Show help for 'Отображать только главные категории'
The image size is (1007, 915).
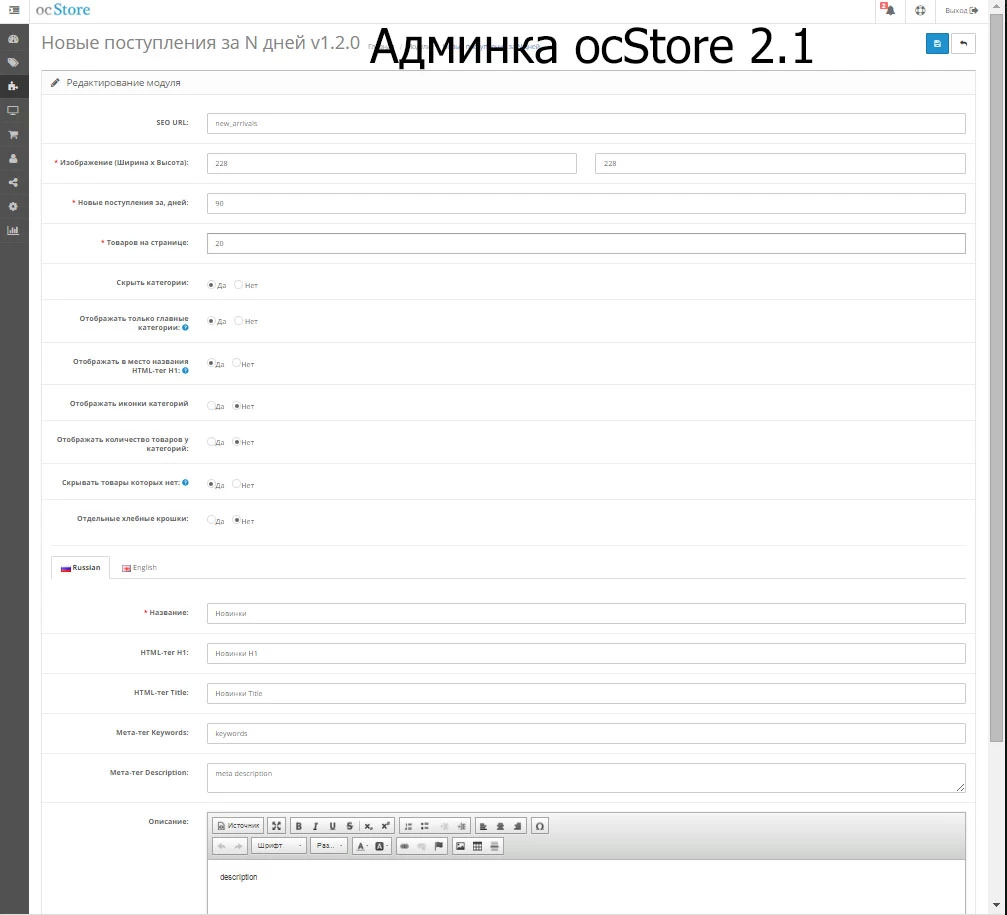186,327
